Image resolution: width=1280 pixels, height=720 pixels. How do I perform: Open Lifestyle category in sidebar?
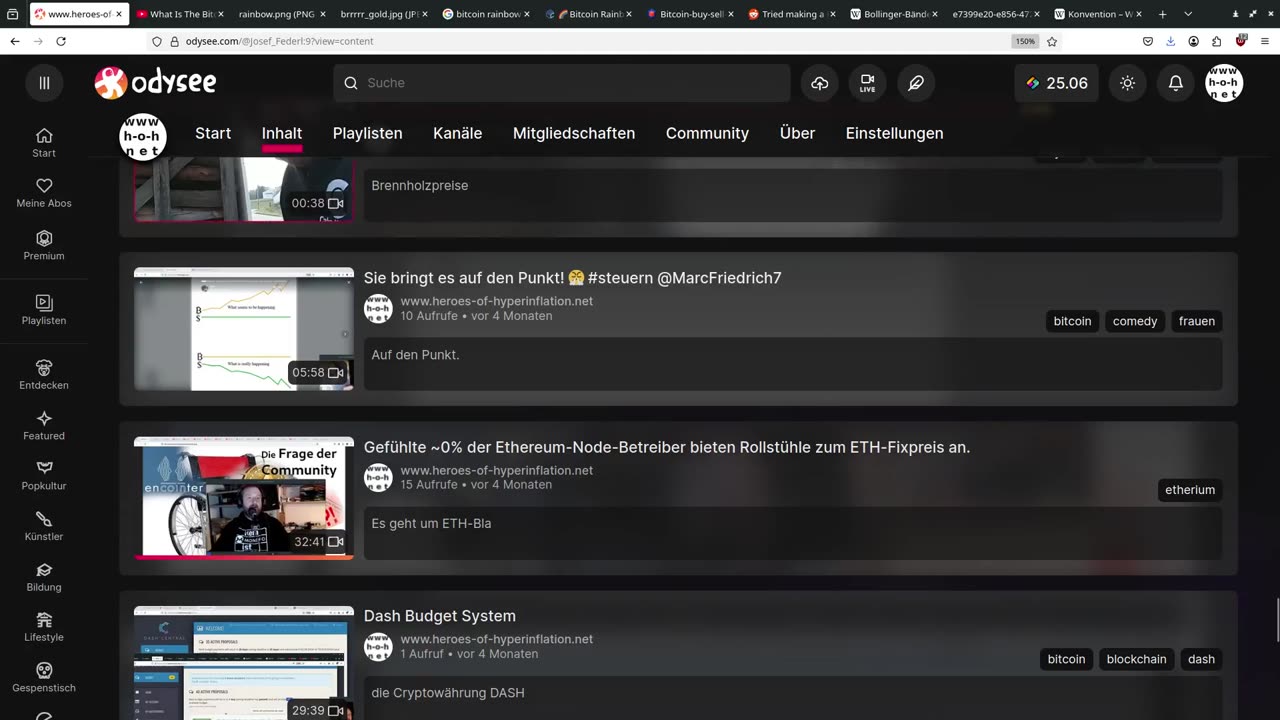[44, 627]
